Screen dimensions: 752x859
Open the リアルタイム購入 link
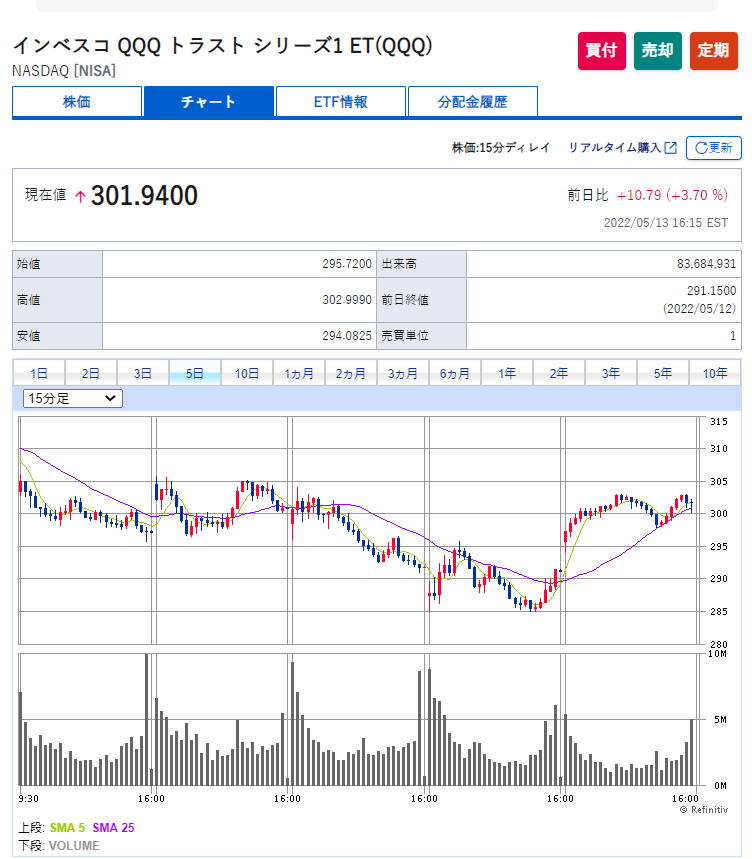615,147
